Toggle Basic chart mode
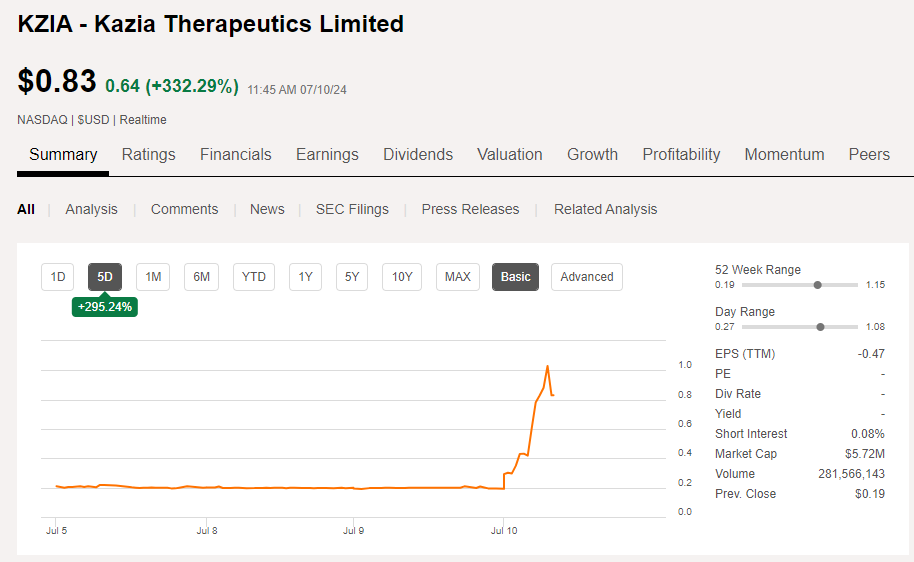This screenshot has height=562, width=914. (x=515, y=277)
